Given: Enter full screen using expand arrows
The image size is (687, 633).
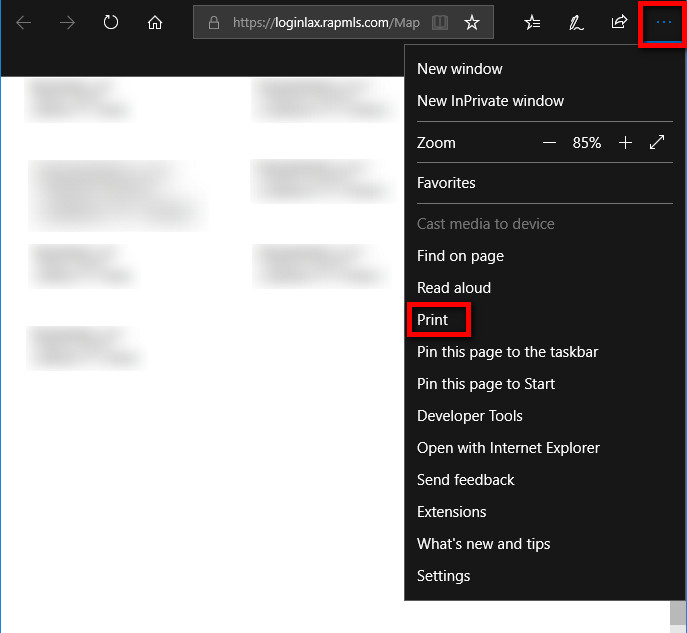Looking at the screenshot, I should [x=657, y=143].
